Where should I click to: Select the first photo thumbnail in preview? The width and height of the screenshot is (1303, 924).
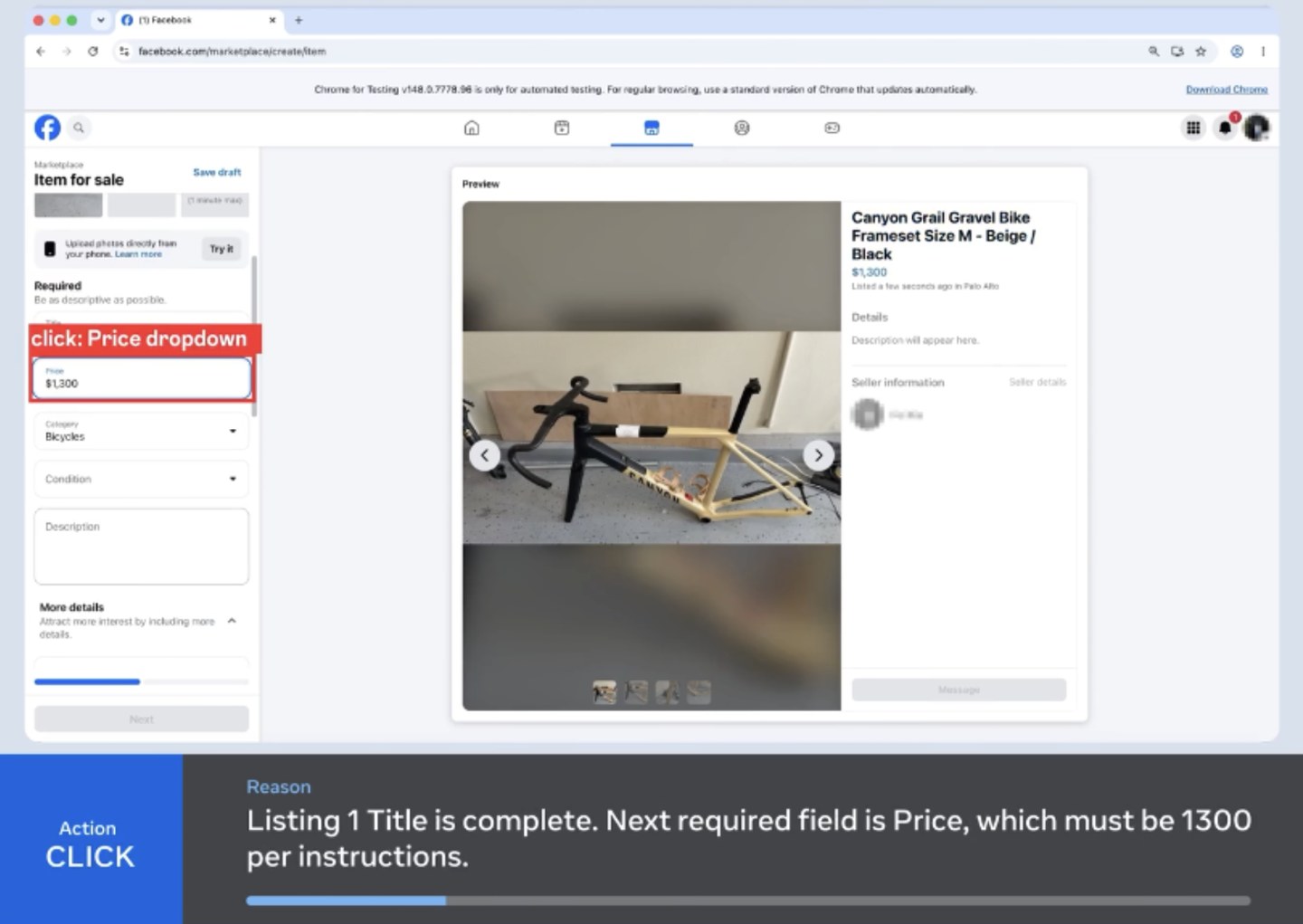(604, 692)
